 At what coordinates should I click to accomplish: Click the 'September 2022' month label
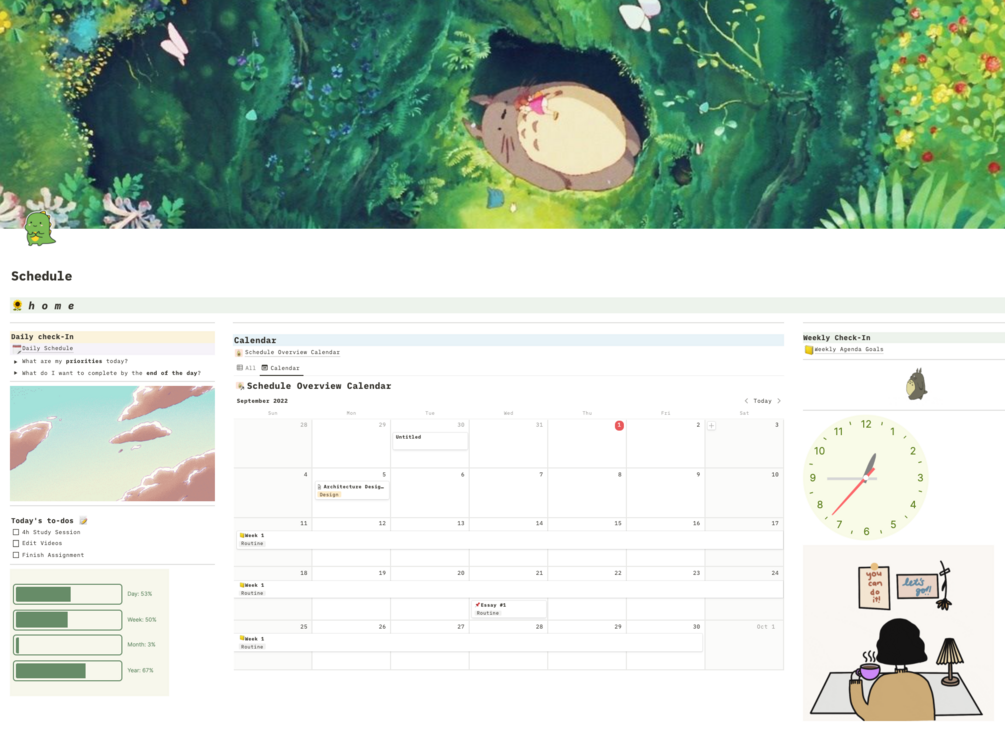pos(262,401)
